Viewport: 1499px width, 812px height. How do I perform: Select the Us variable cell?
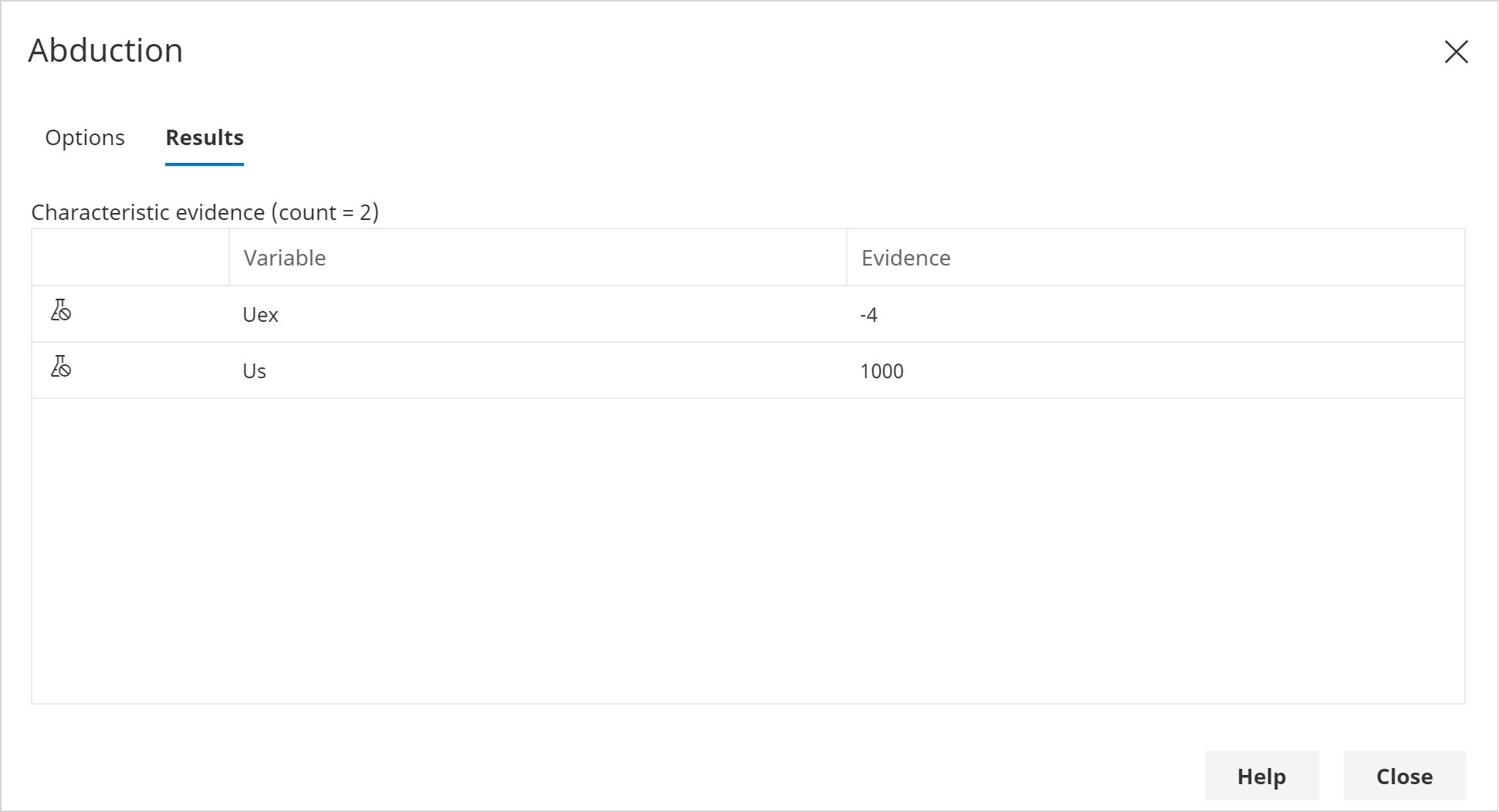[255, 371]
